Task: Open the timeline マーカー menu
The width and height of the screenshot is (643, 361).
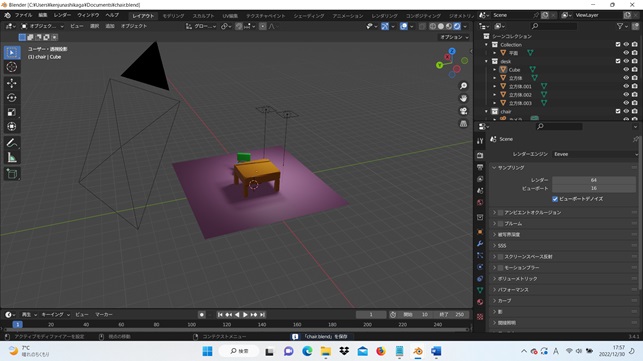Action: (x=104, y=315)
